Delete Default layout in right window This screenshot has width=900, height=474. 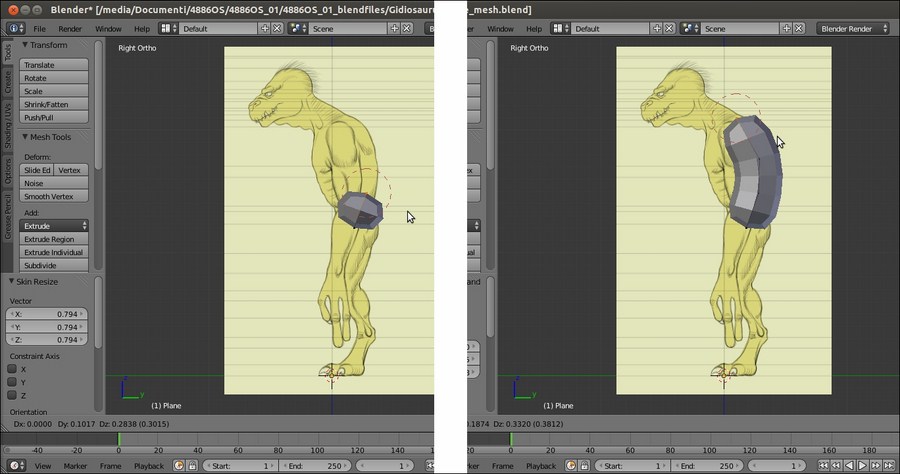pos(669,28)
